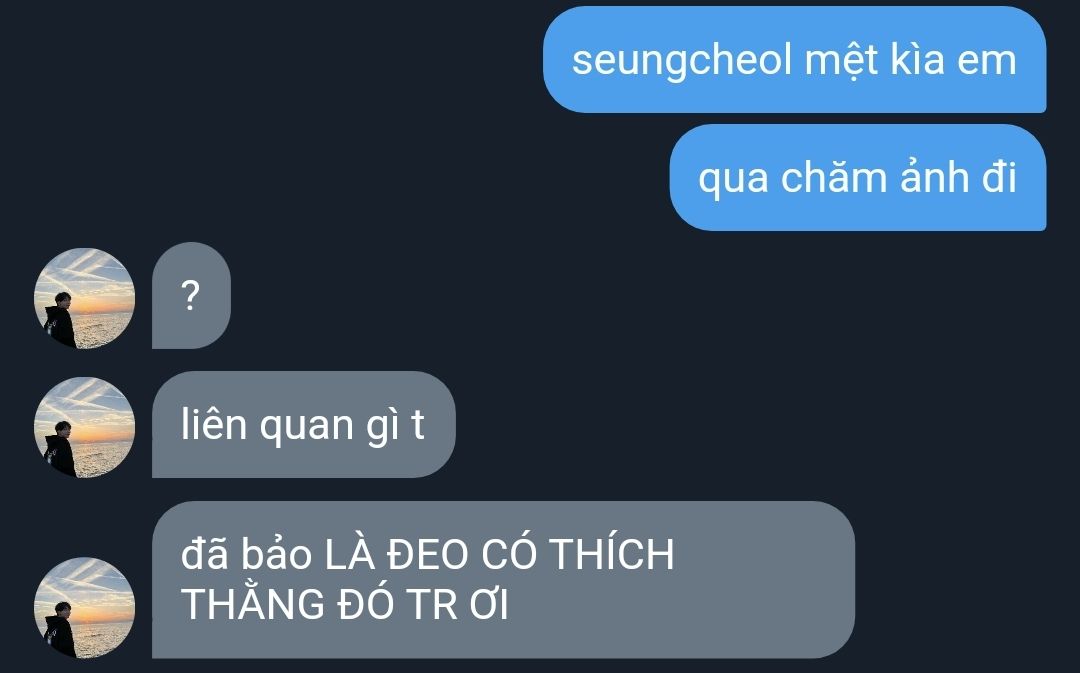The height and width of the screenshot is (673, 1080).
Task: Click the word "quan" in the grey message
Action: click(306, 427)
